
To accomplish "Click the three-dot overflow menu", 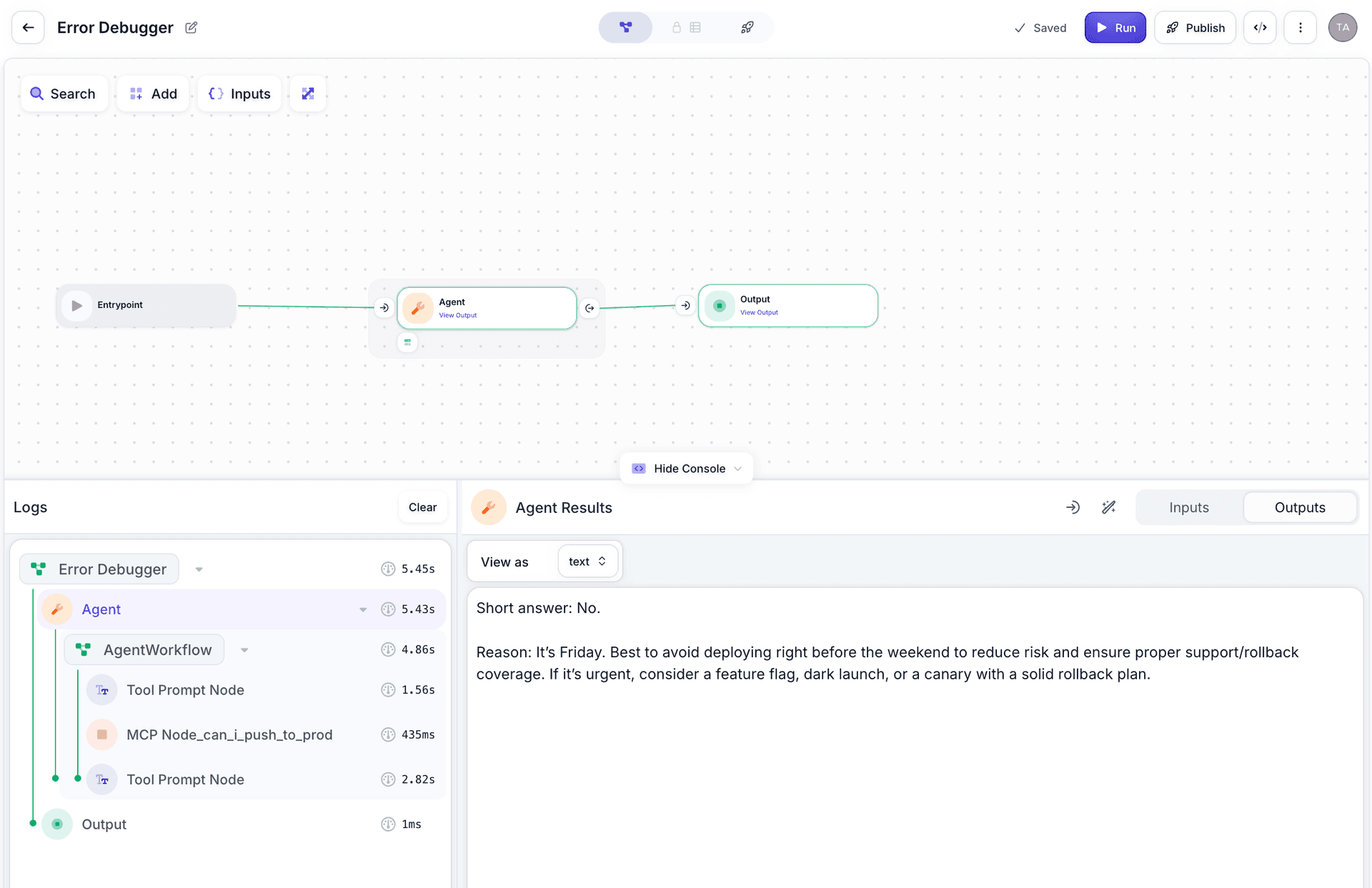I will coord(1301,27).
